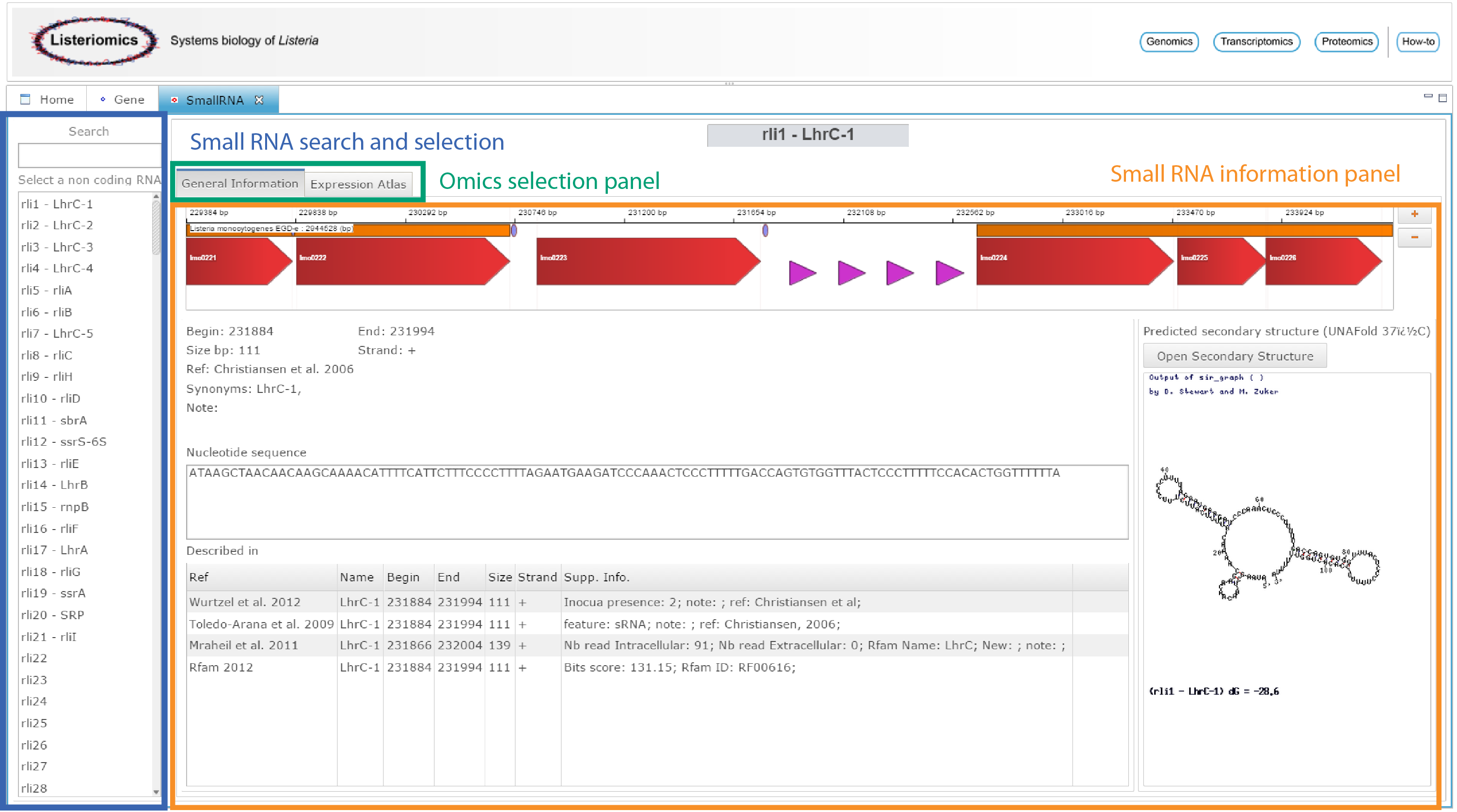Click the How-to navigation button
The width and height of the screenshot is (1457, 812).
(1419, 40)
